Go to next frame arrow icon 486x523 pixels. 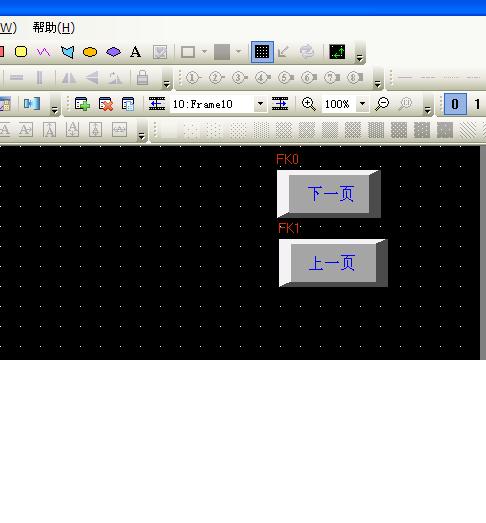[280, 104]
